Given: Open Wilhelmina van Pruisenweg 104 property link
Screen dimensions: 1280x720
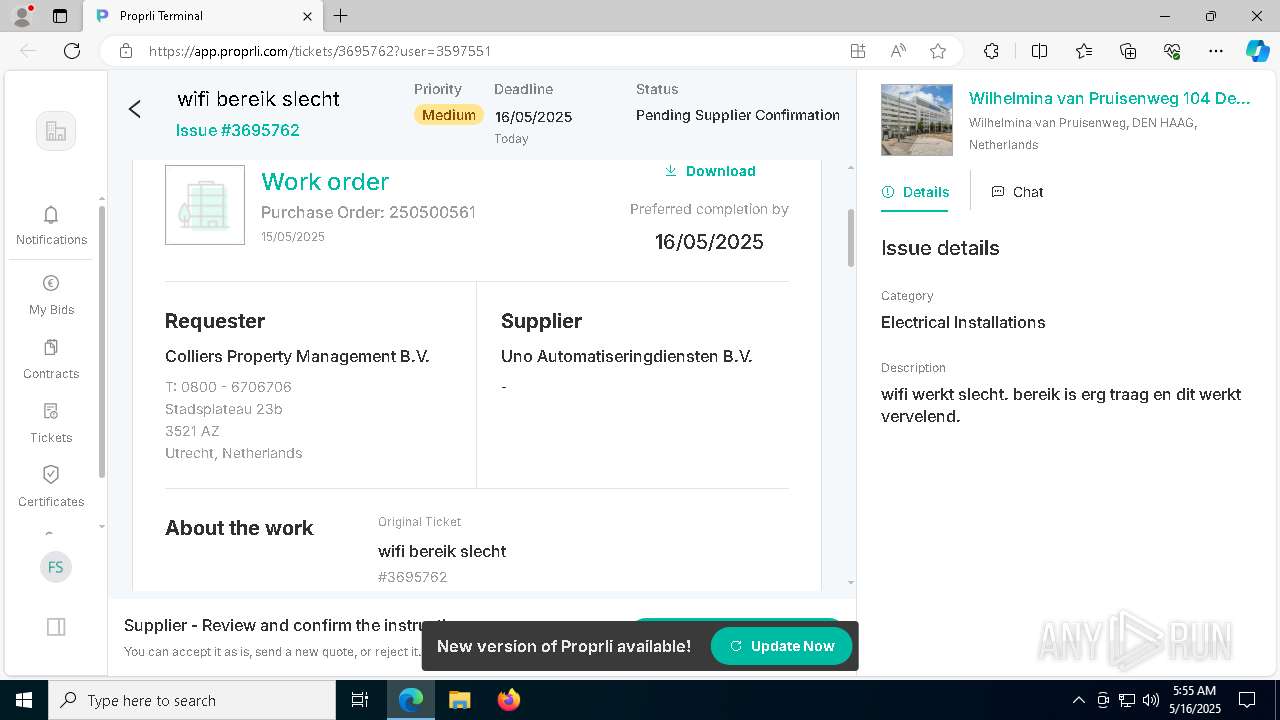Looking at the screenshot, I should [x=1109, y=98].
